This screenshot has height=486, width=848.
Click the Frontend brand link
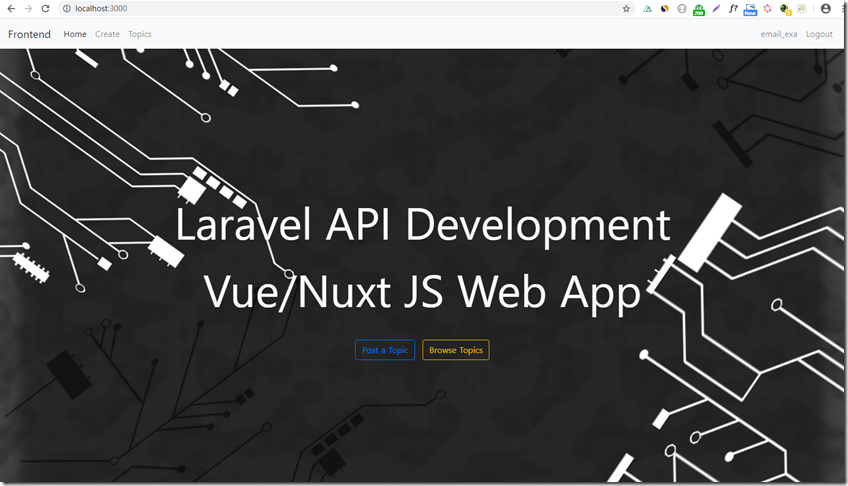point(29,34)
